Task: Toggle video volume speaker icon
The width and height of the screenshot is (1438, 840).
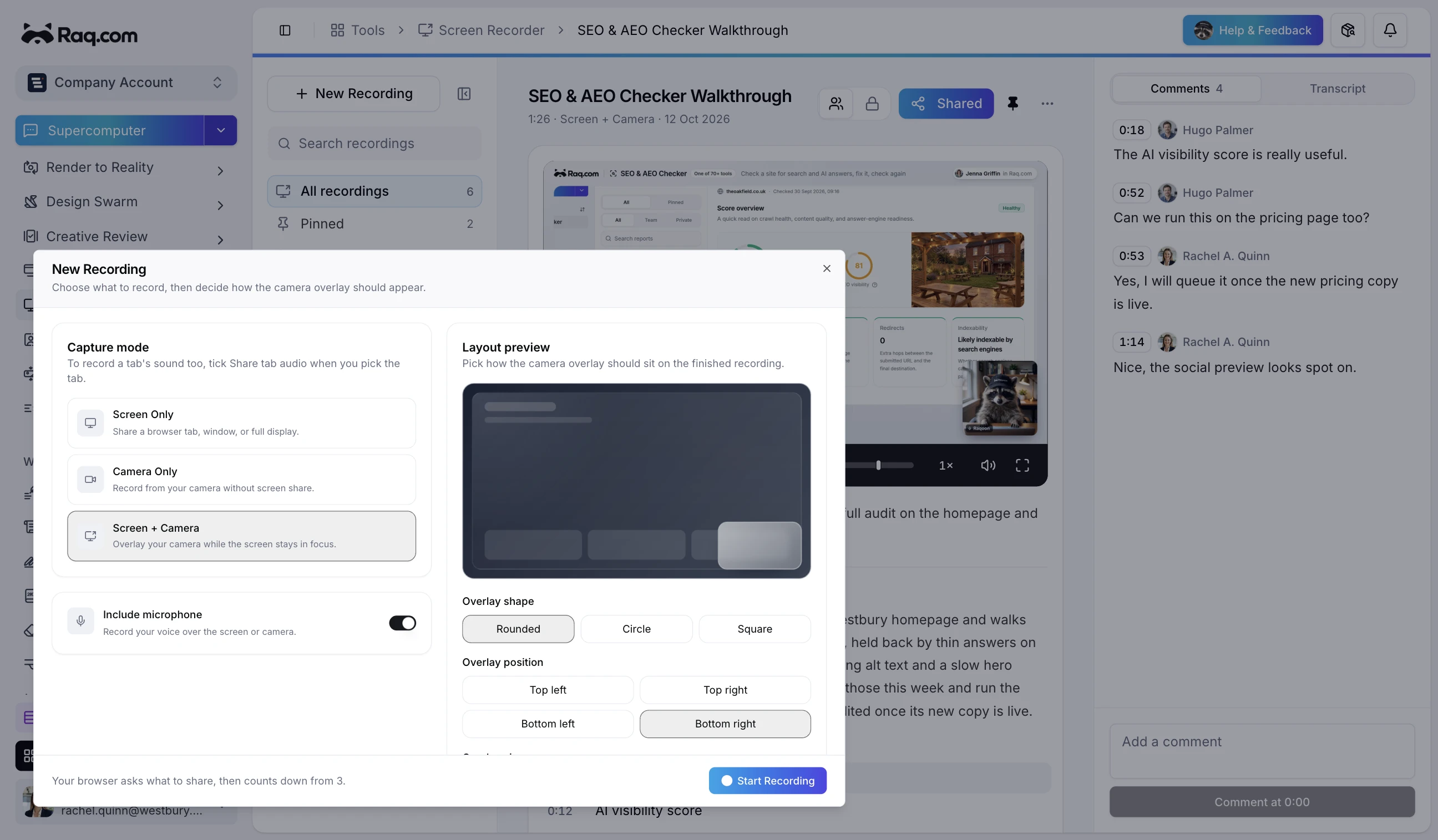Action: click(988, 466)
